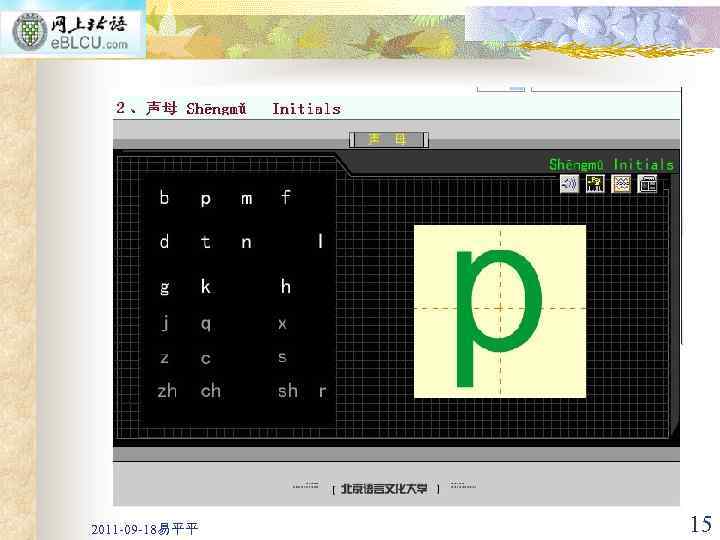
Task: Click the page number 15
Action: click(701, 524)
